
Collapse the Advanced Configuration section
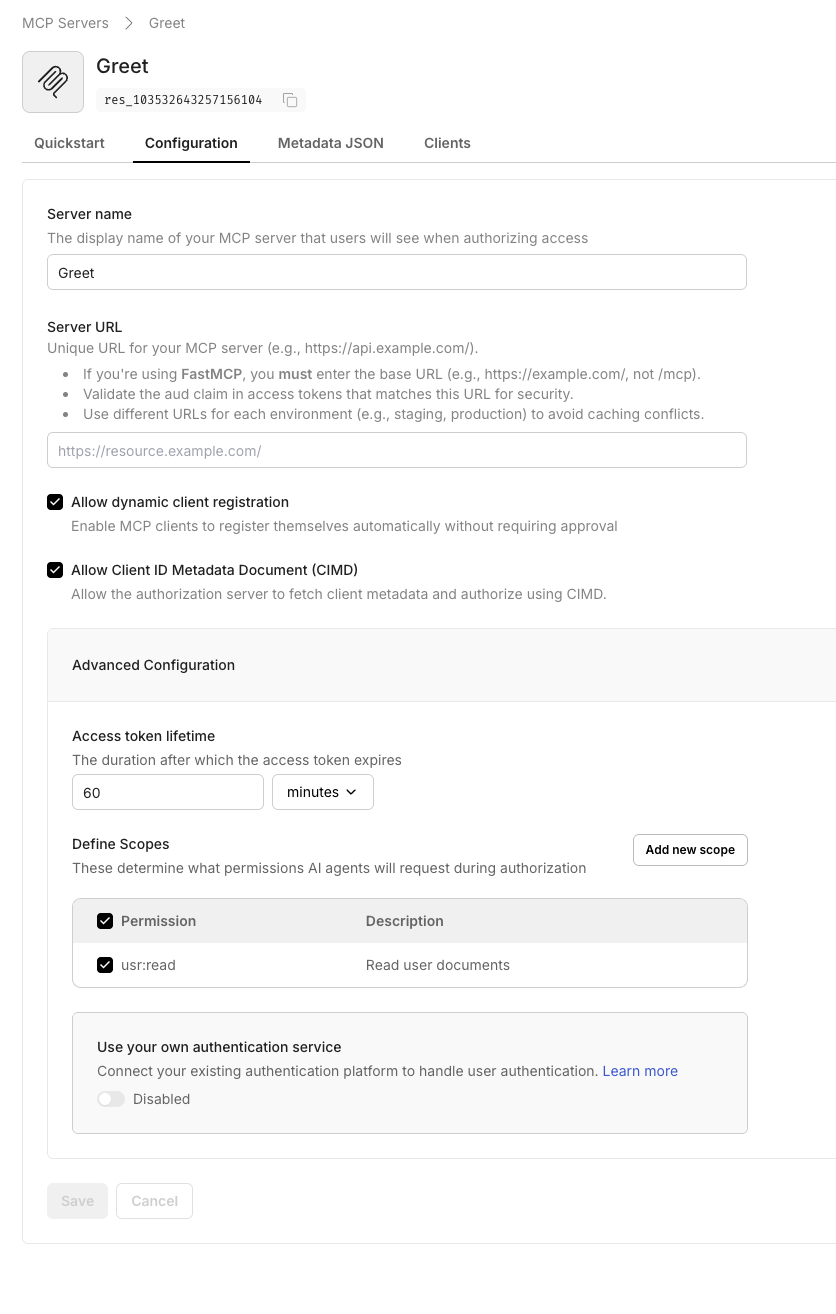[x=153, y=665]
